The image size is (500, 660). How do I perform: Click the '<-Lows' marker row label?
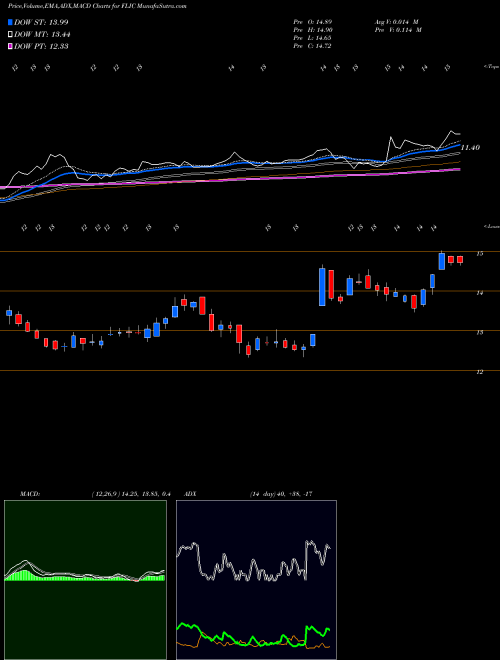click(491, 226)
